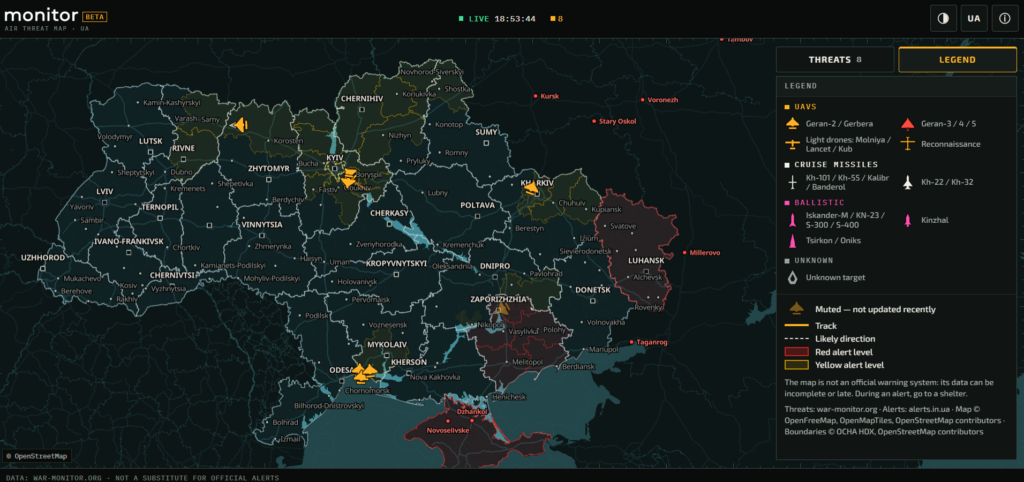Click the Likely direction dashed line sample
The width and height of the screenshot is (1024, 482).
796,338
